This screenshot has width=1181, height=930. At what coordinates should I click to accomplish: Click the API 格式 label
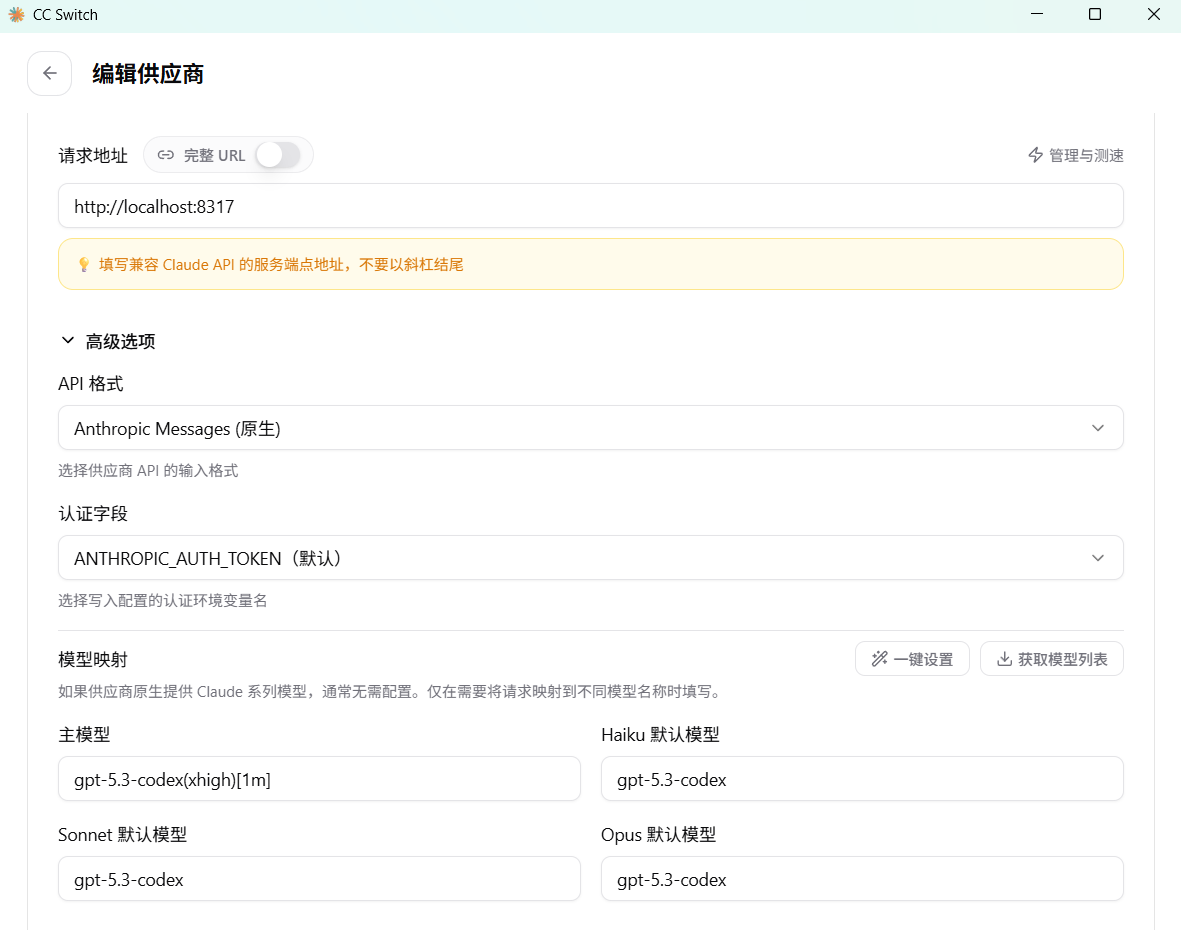[x=90, y=384]
